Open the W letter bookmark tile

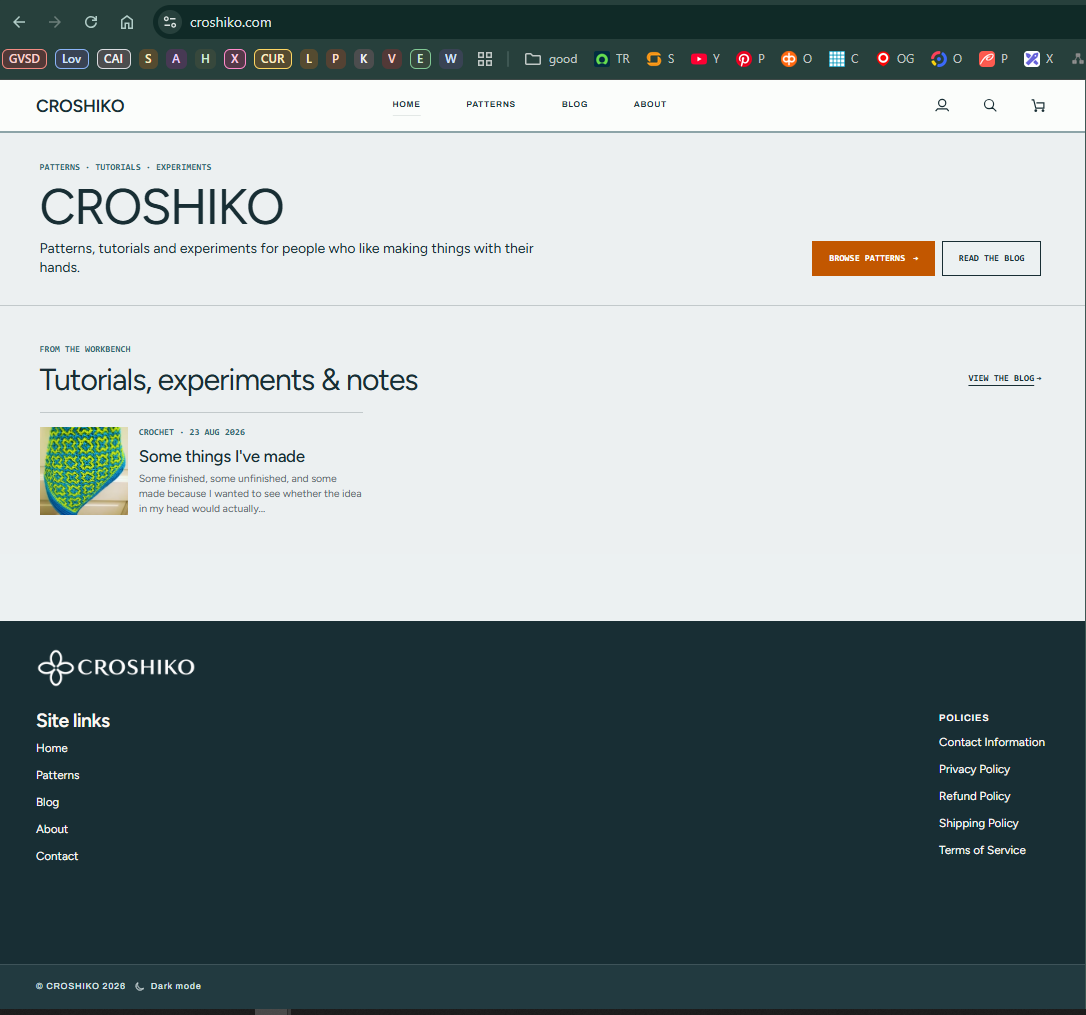click(451, 59)
